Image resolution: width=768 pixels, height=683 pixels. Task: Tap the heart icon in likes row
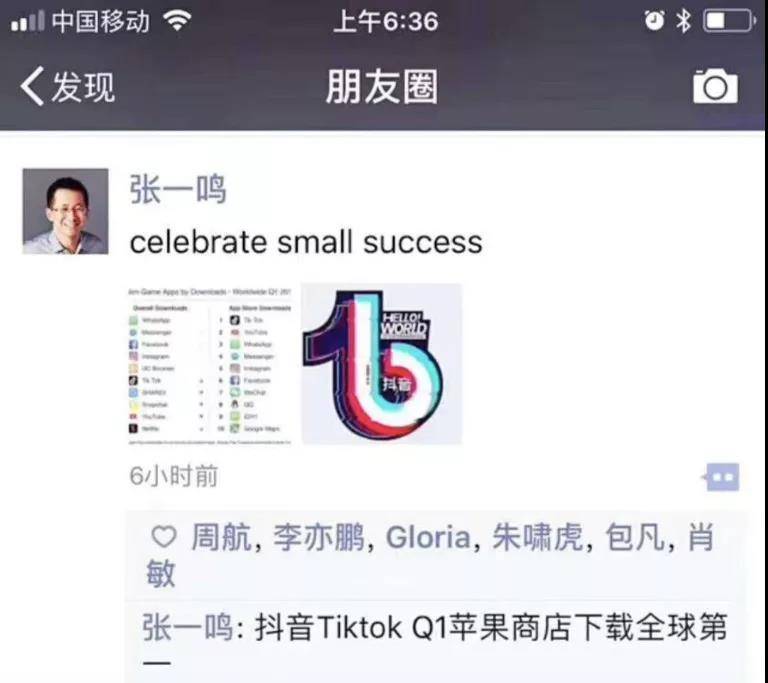click(x=164, y=537)
